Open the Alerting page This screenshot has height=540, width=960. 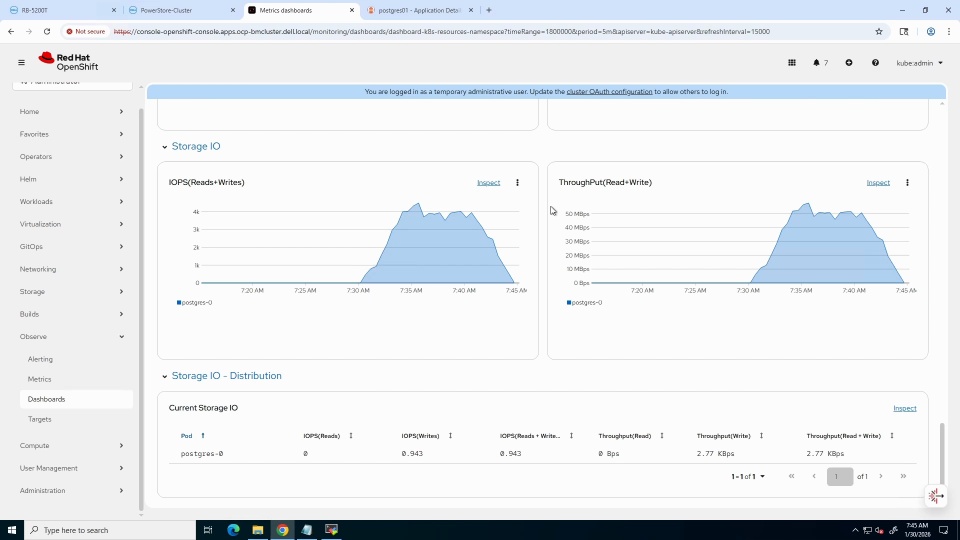click(x=40, y=359)
